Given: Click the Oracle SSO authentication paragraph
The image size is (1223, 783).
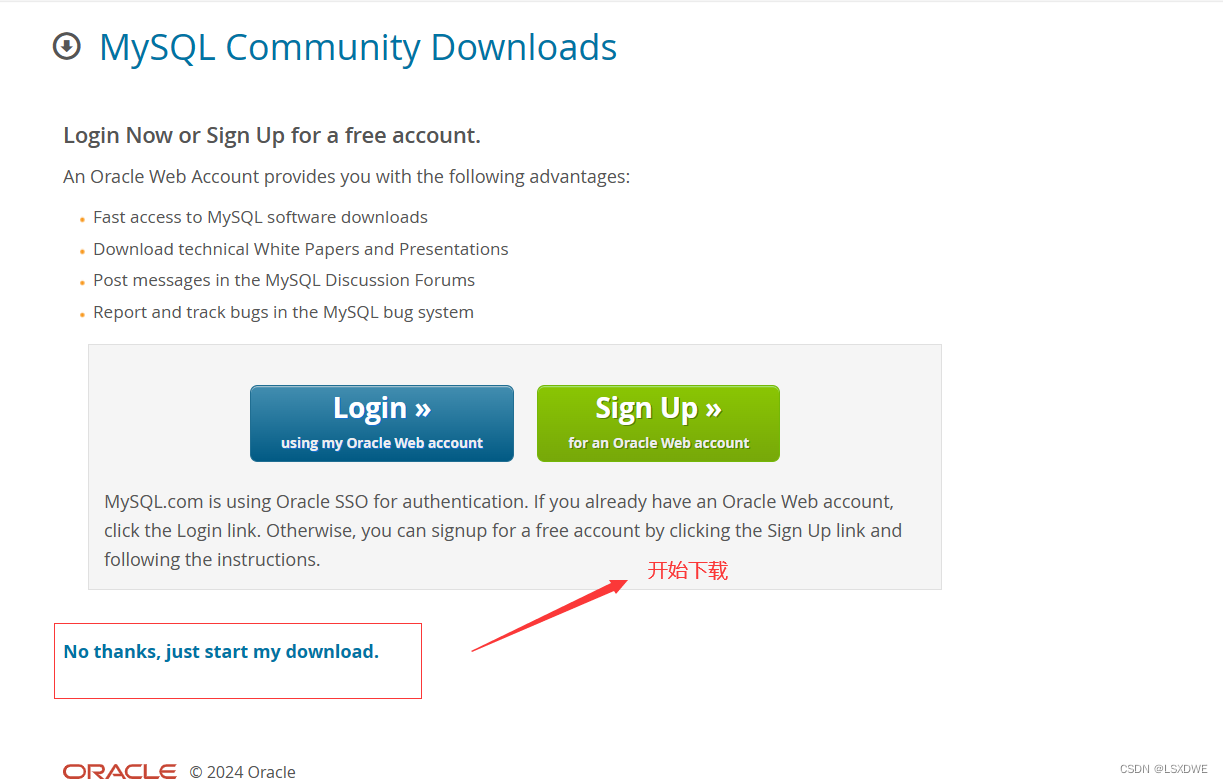Looking at the screenshot, I should click(x=503, y=530).
